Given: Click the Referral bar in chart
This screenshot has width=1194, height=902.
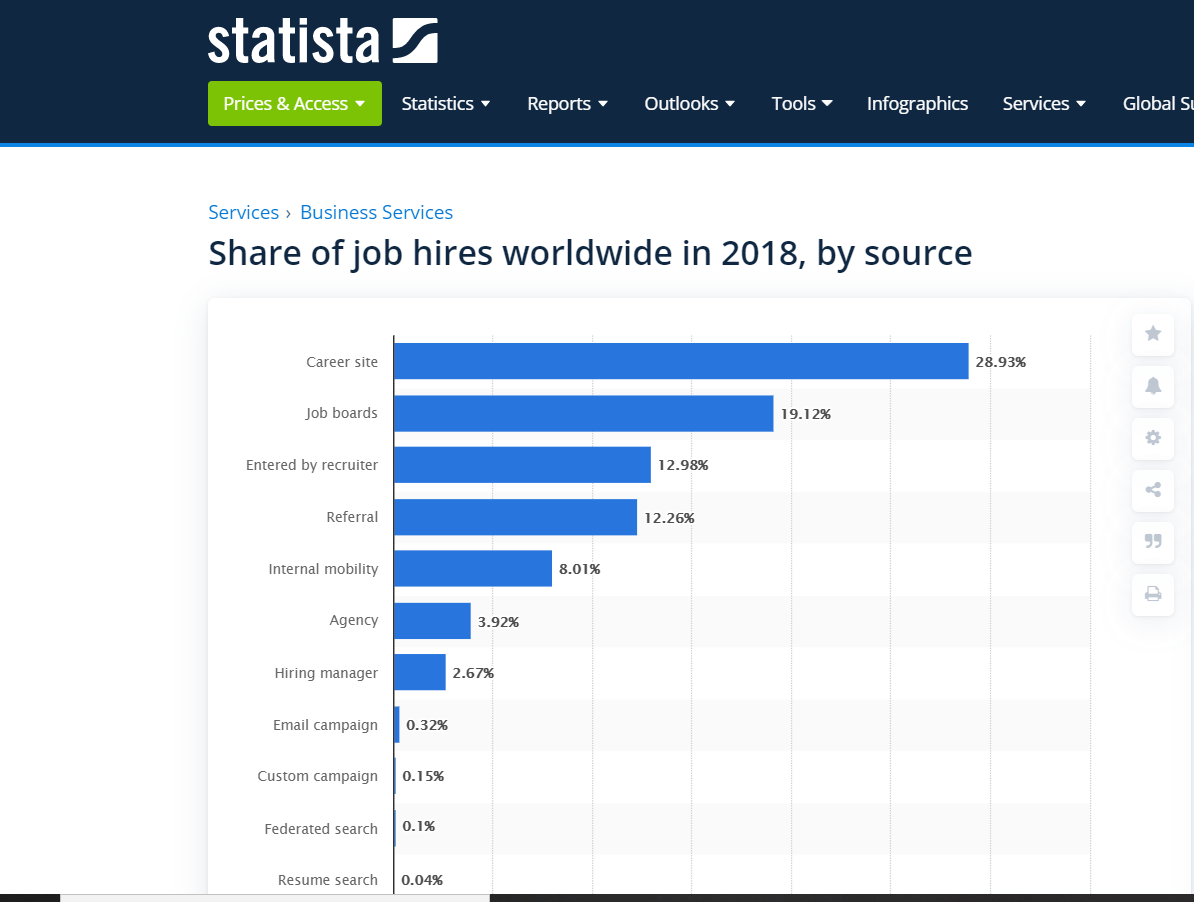Looking at the screenshot, I should [x=516, y=517].
